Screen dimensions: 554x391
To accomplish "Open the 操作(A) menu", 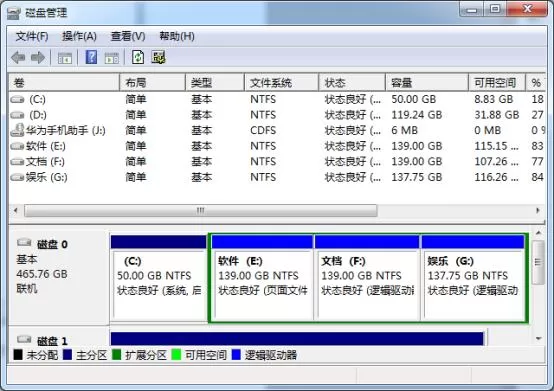I will pyautogui.click(x=79, y=36).
